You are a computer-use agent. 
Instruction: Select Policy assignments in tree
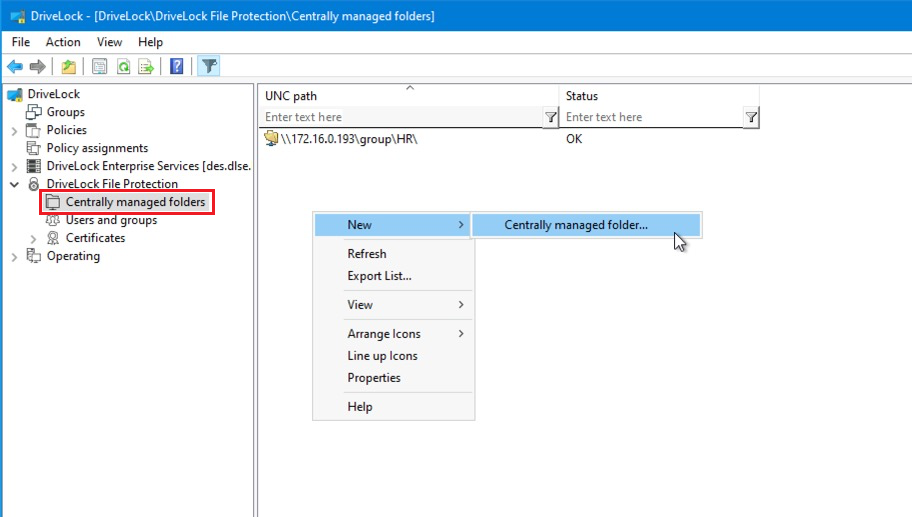click(97, 148)
